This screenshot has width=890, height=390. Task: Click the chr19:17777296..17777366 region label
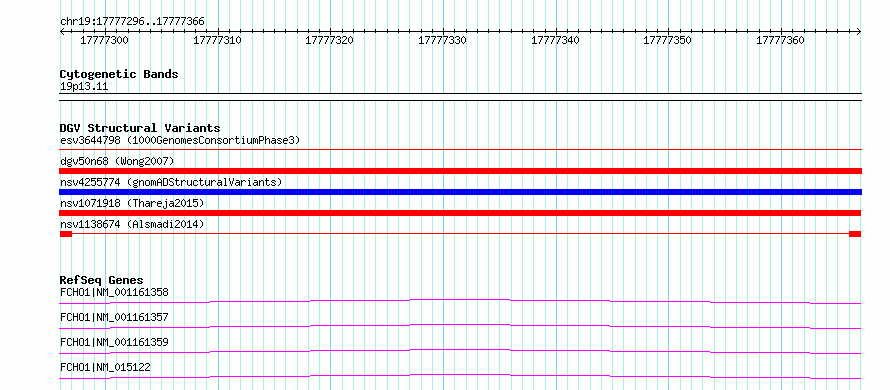[132, 22]
